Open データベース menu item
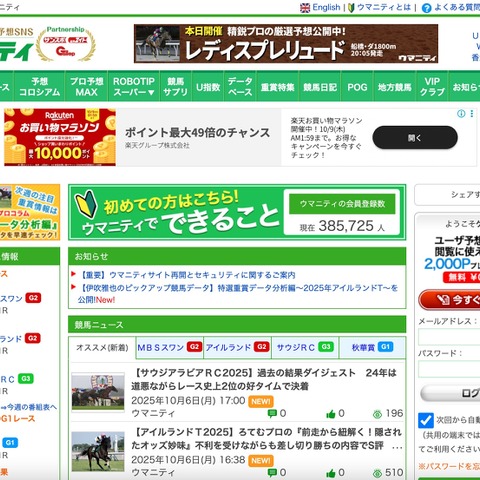 pyautogui.click(x=240, y=87)
